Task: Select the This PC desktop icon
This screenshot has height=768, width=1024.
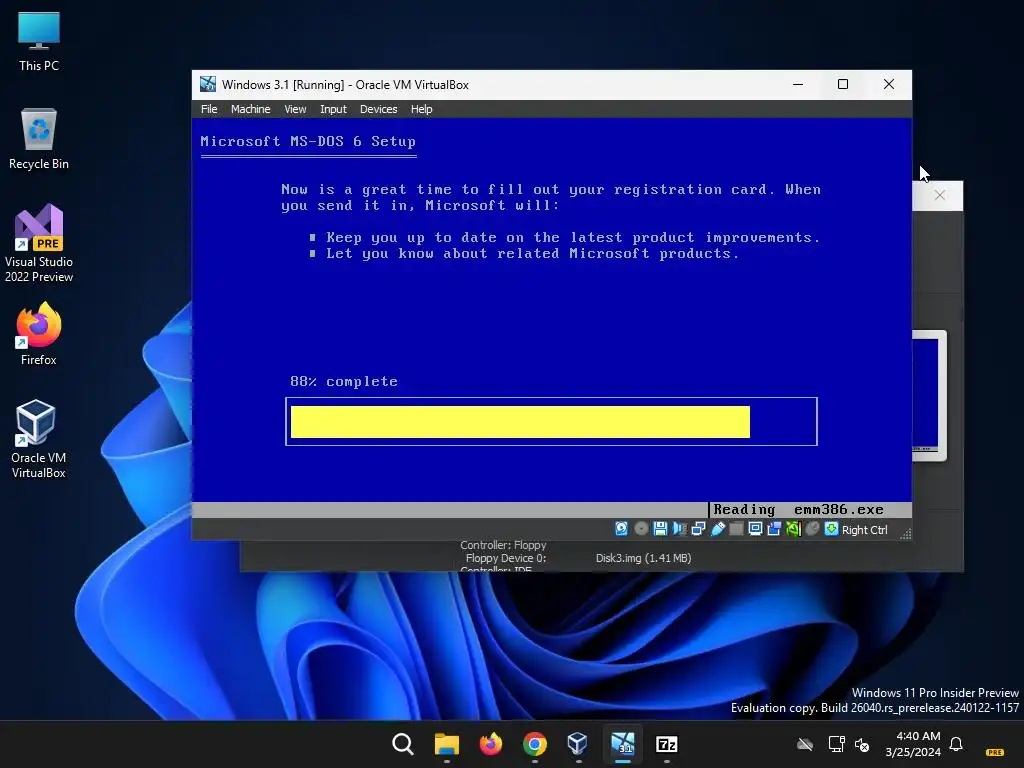Action: click(x=39, y=41)
